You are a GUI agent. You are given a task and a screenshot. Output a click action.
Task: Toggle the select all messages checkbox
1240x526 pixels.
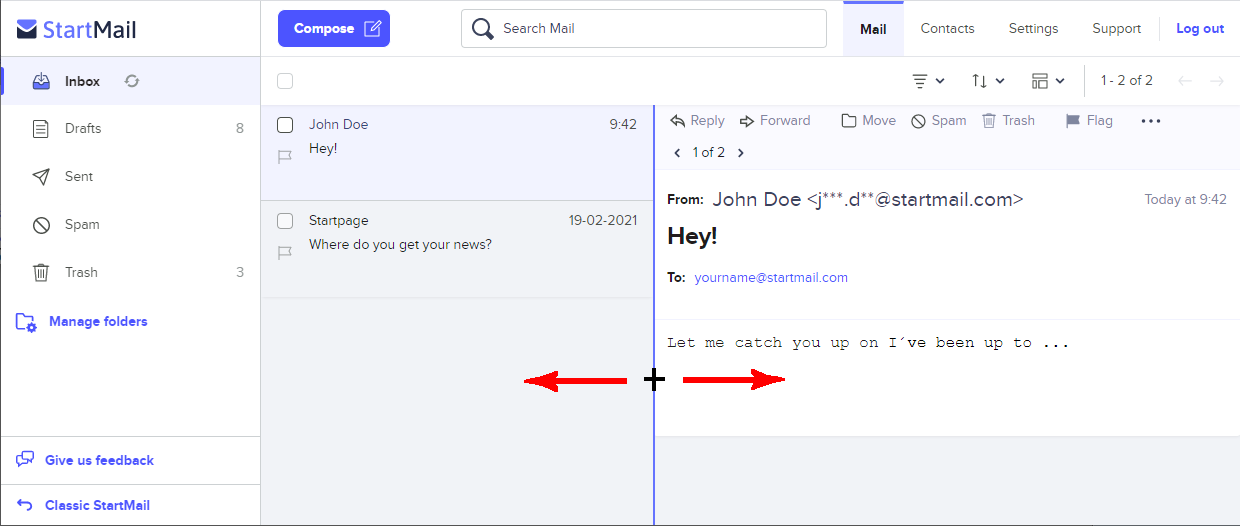tap(285, 81)
